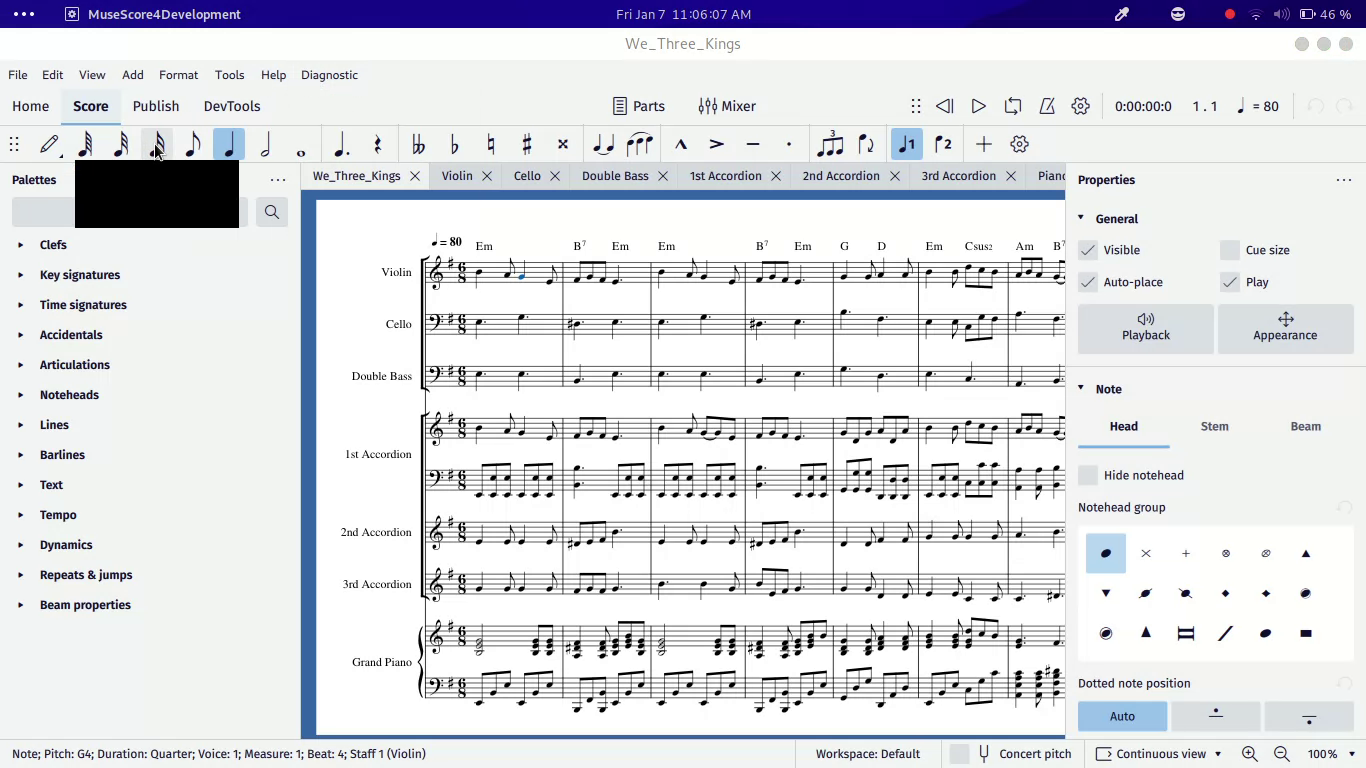The height and width of the screenshot is (768, 1366).
Task: Expand the Noteheads palette
Action: pyautogui.click(x=20, y=395)
